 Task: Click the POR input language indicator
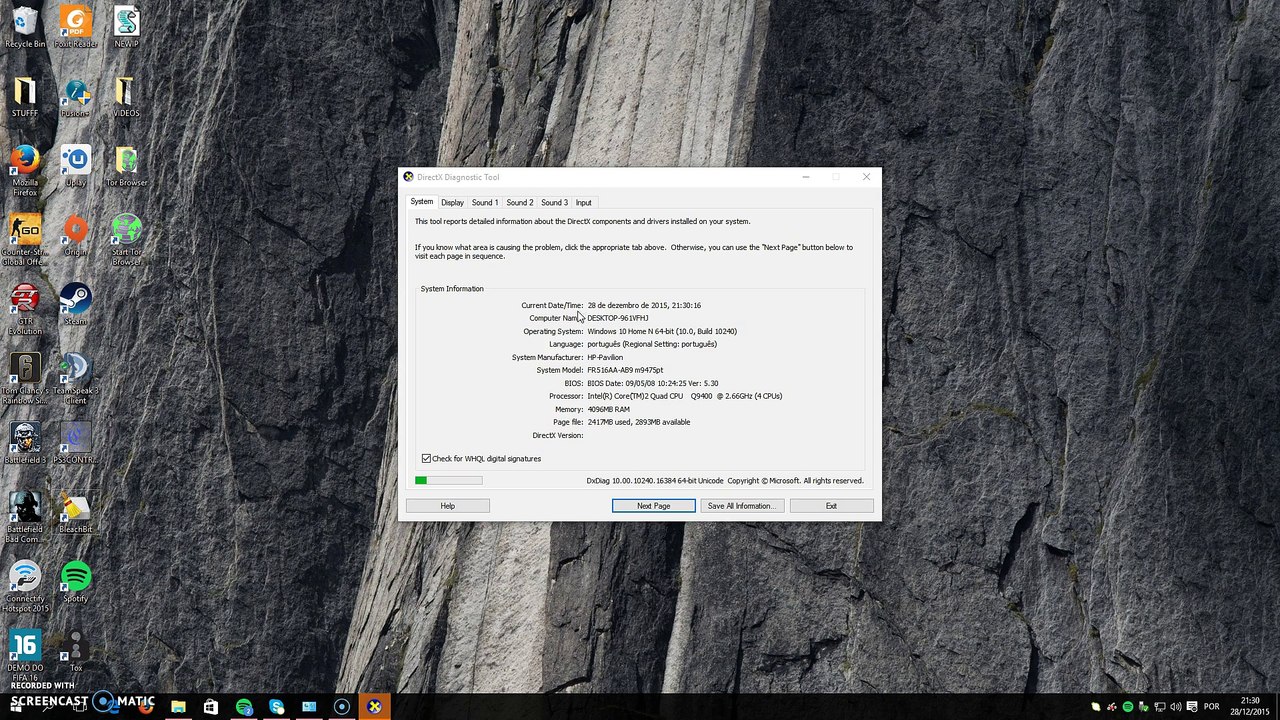(1212, 707)
